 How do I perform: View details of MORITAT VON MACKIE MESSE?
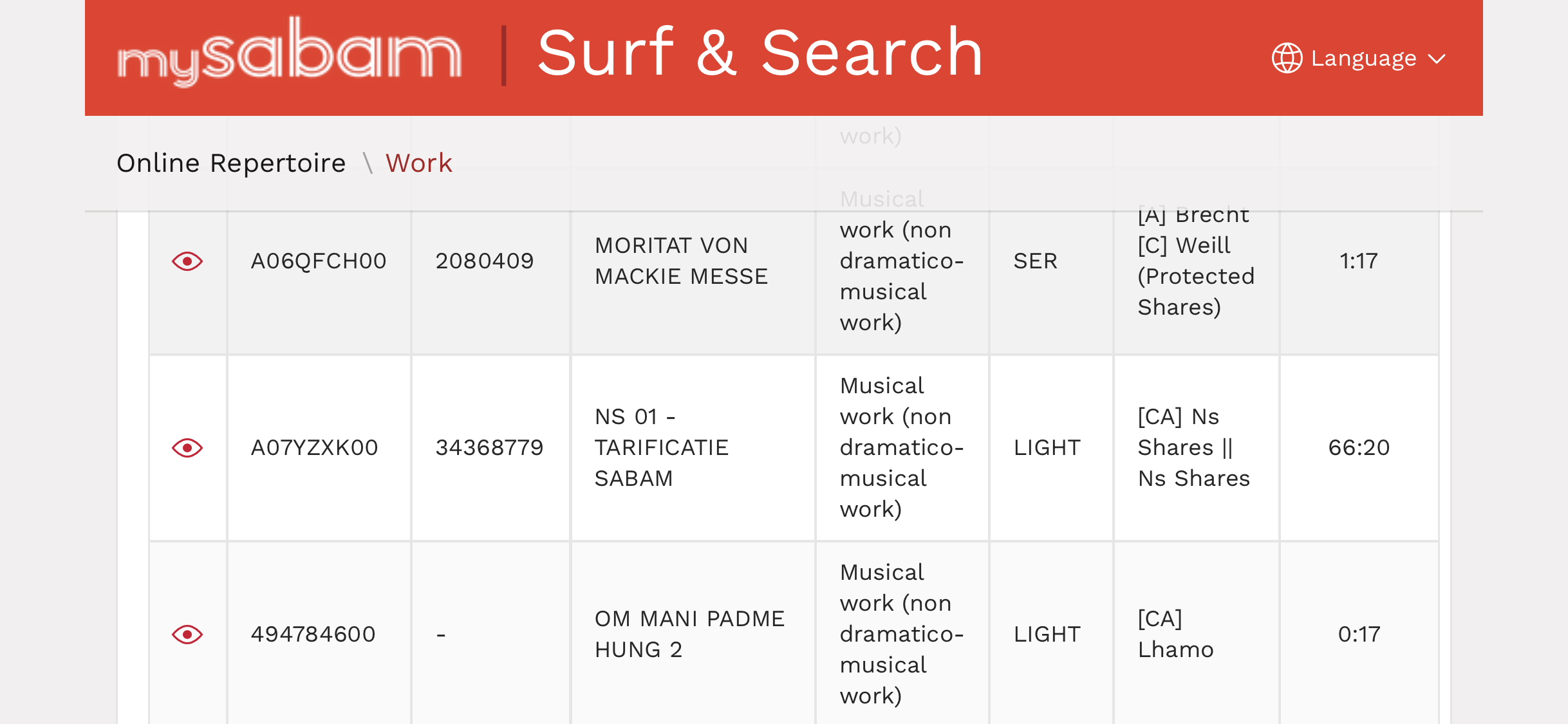(187, 261)
